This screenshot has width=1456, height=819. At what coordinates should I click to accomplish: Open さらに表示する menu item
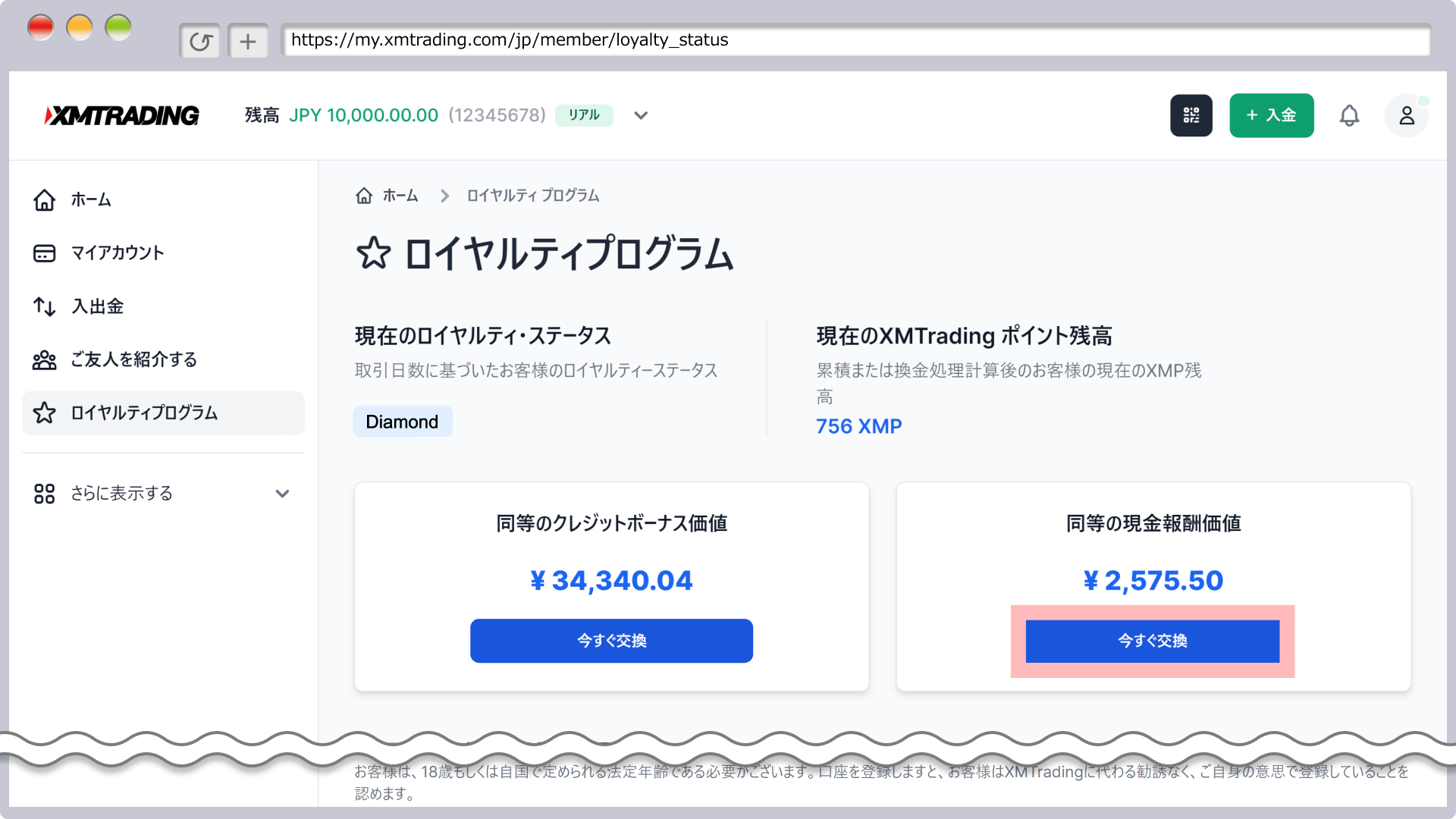pyautogui.click(x=163, y=494)
